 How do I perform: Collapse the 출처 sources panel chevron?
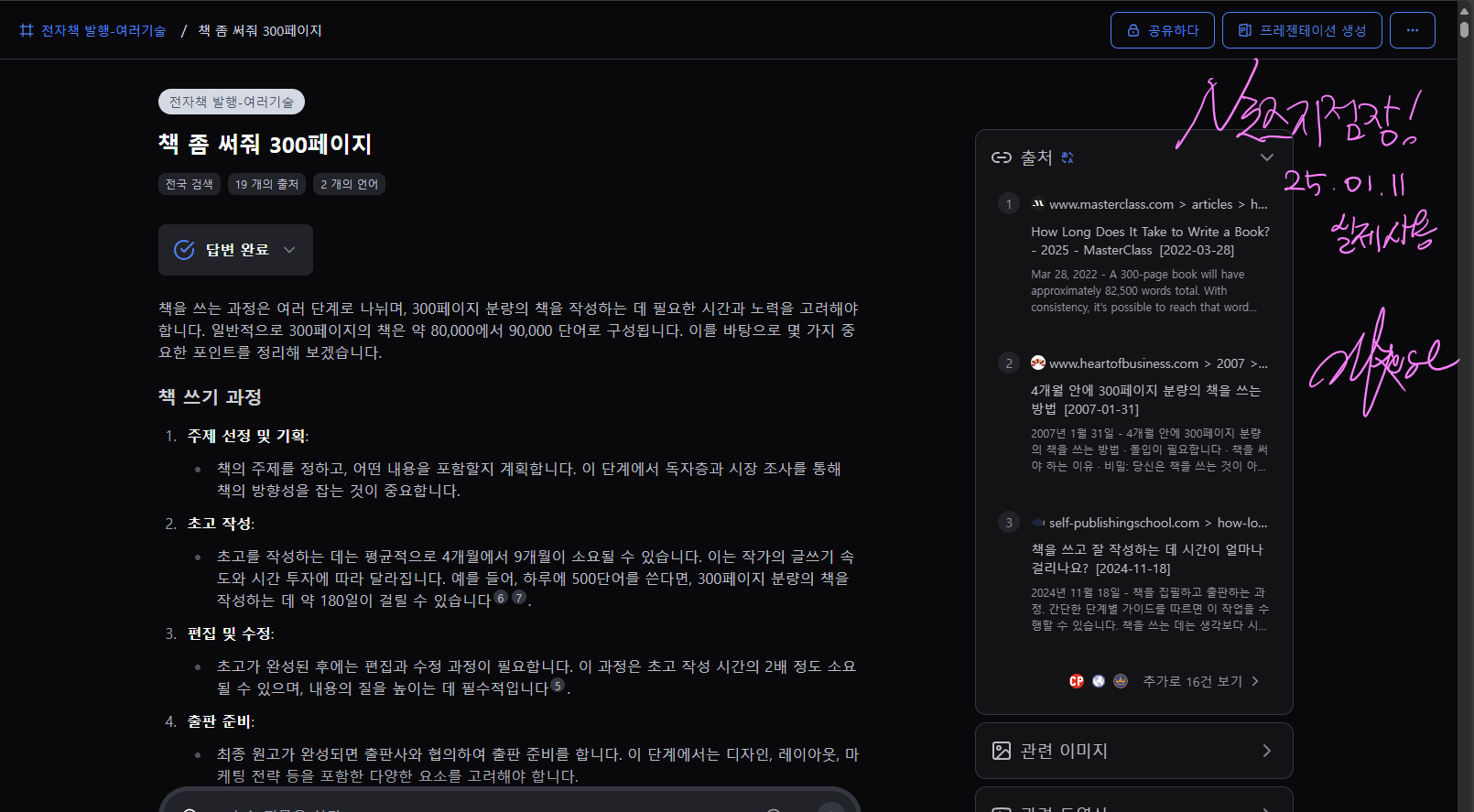(1267, 157)
